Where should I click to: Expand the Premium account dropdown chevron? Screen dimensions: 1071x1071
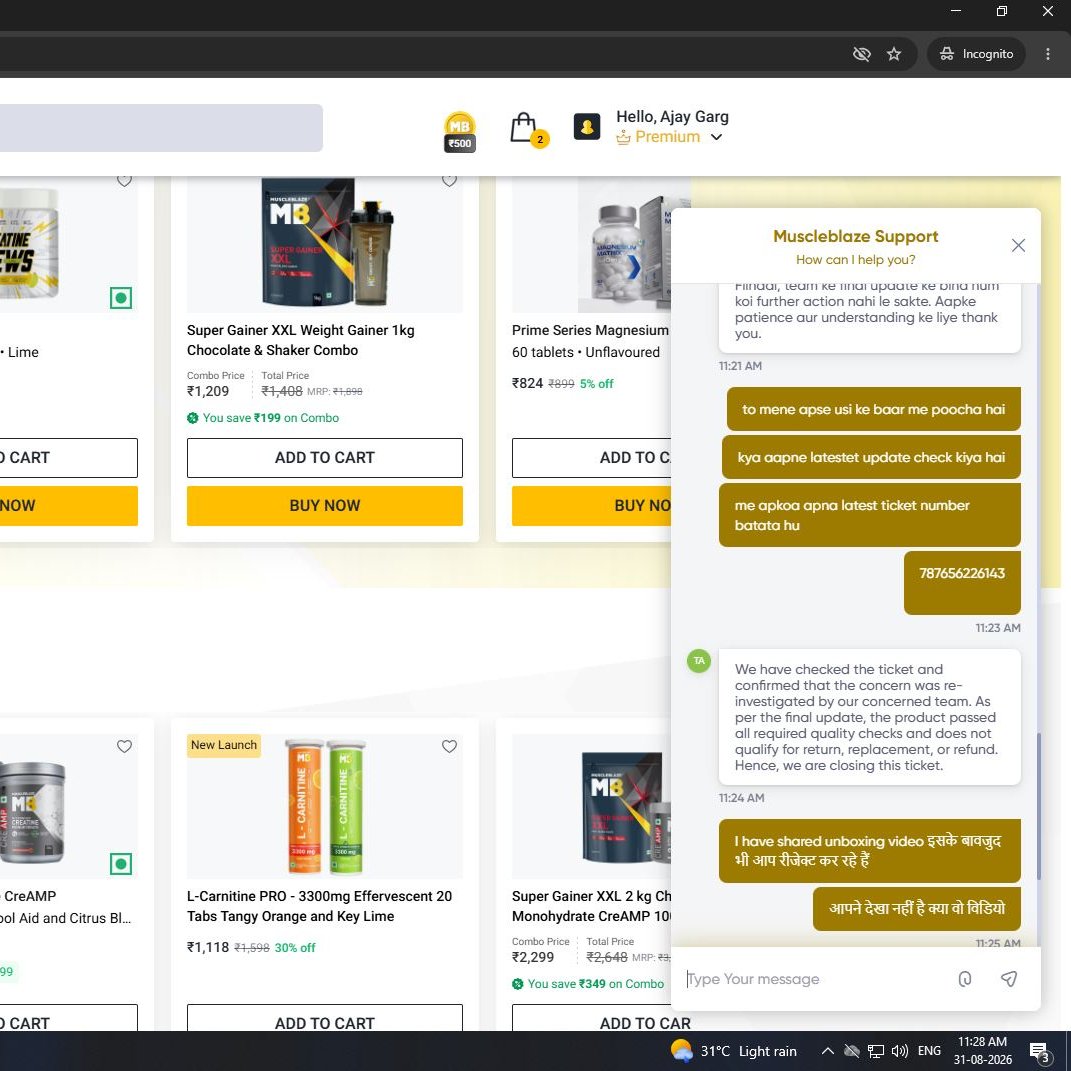[x=716, y=137]
